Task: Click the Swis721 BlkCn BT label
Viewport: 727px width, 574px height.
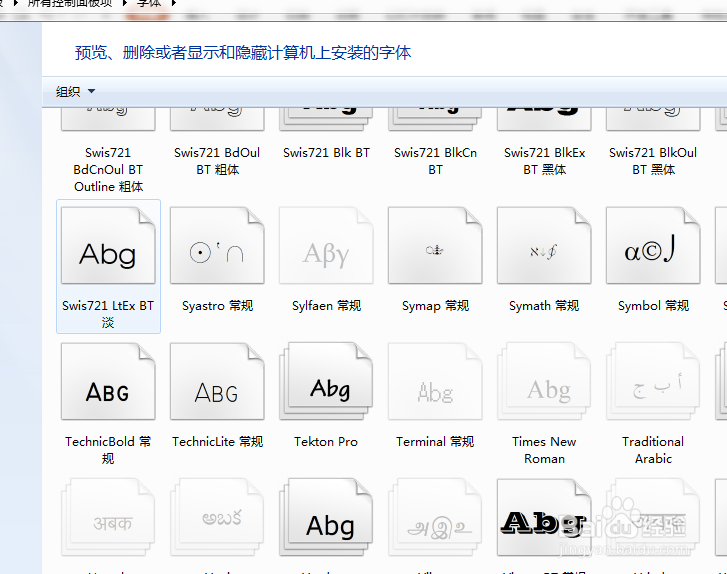Action: point(435,161)
